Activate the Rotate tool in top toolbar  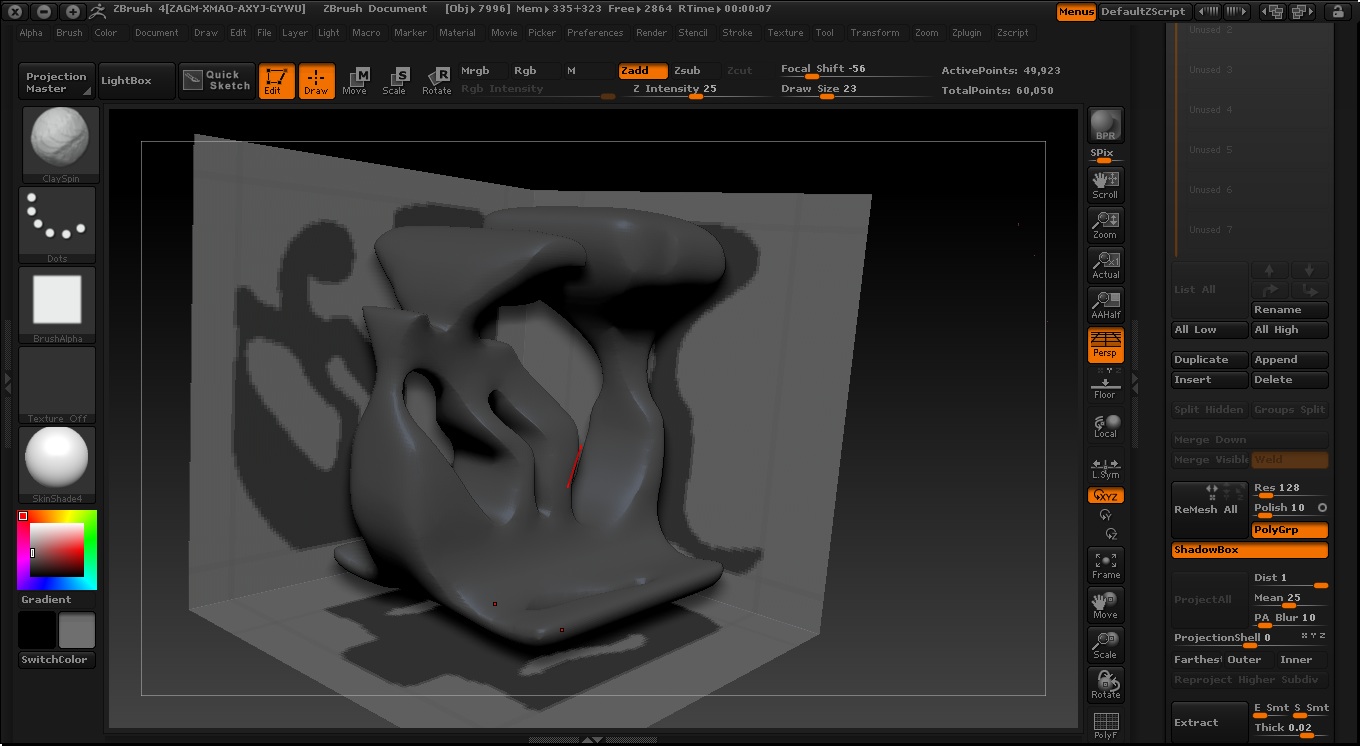[x=436, y=81]
